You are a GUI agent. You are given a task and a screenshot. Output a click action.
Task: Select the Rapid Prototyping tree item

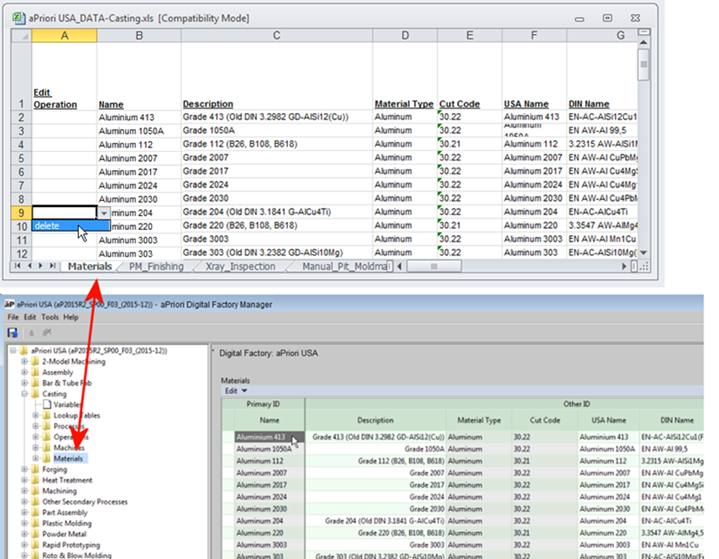pyautogui.click(x=71, y=545)
